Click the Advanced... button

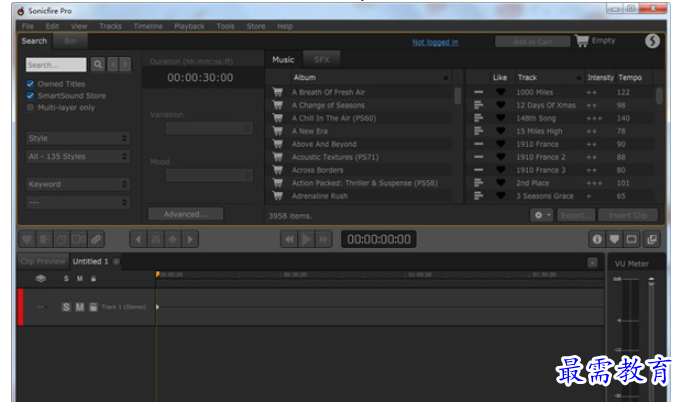186,214
